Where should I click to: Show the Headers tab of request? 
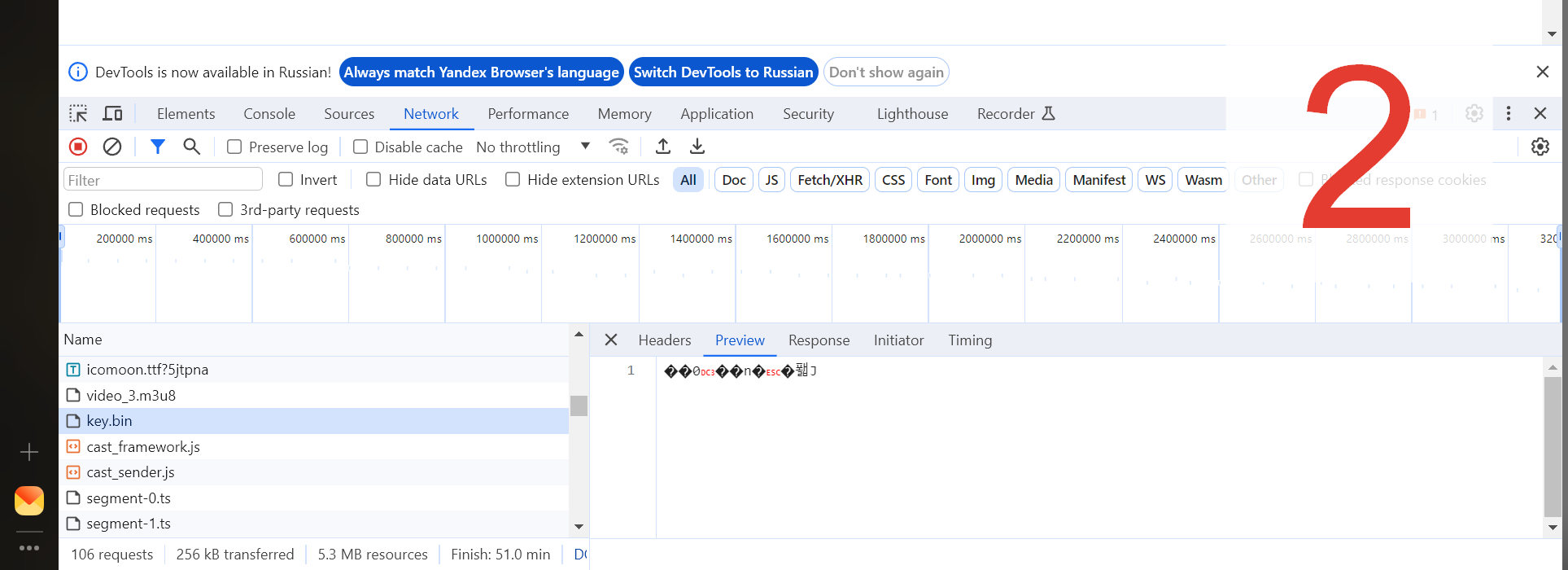click(x=665, y=340)
